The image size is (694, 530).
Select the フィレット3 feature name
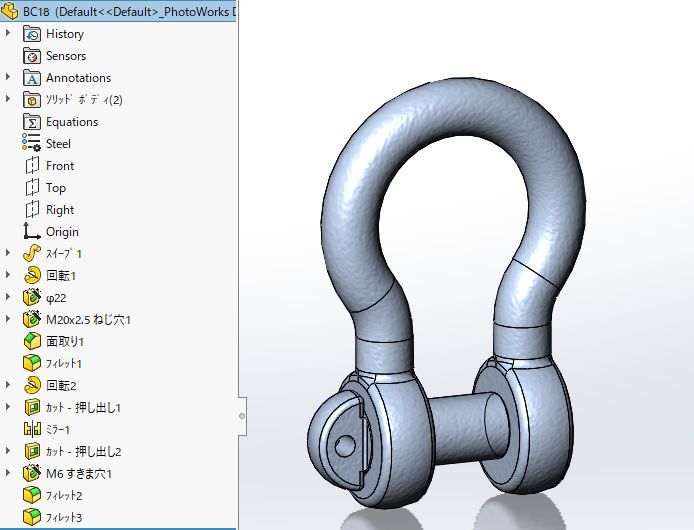tap(64, 517)
